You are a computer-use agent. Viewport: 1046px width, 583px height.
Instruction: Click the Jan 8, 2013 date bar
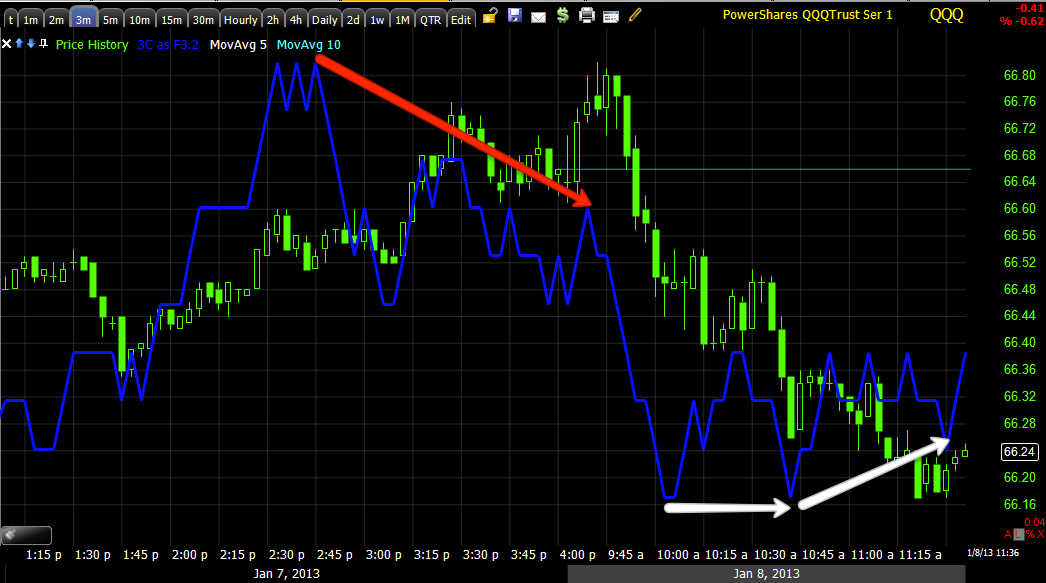tap(766, 574)
